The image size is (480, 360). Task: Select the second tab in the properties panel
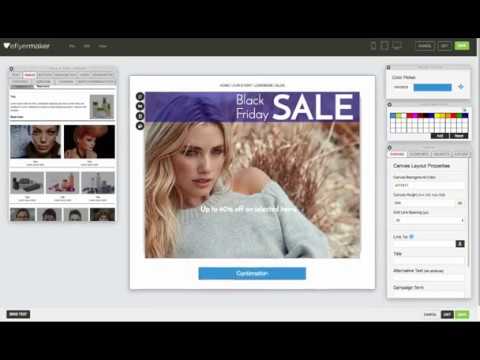pyautogui.click(x=419, y=154)
